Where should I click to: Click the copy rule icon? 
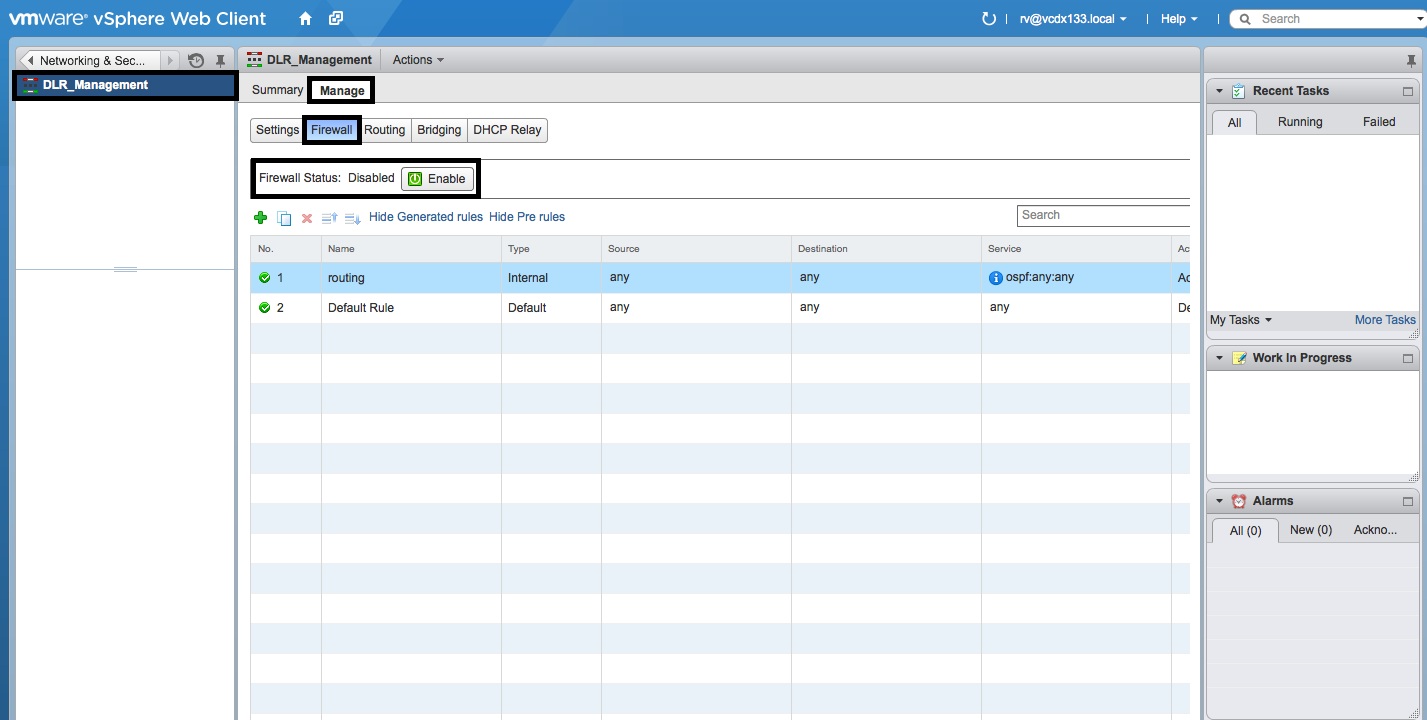click(284, 218)
